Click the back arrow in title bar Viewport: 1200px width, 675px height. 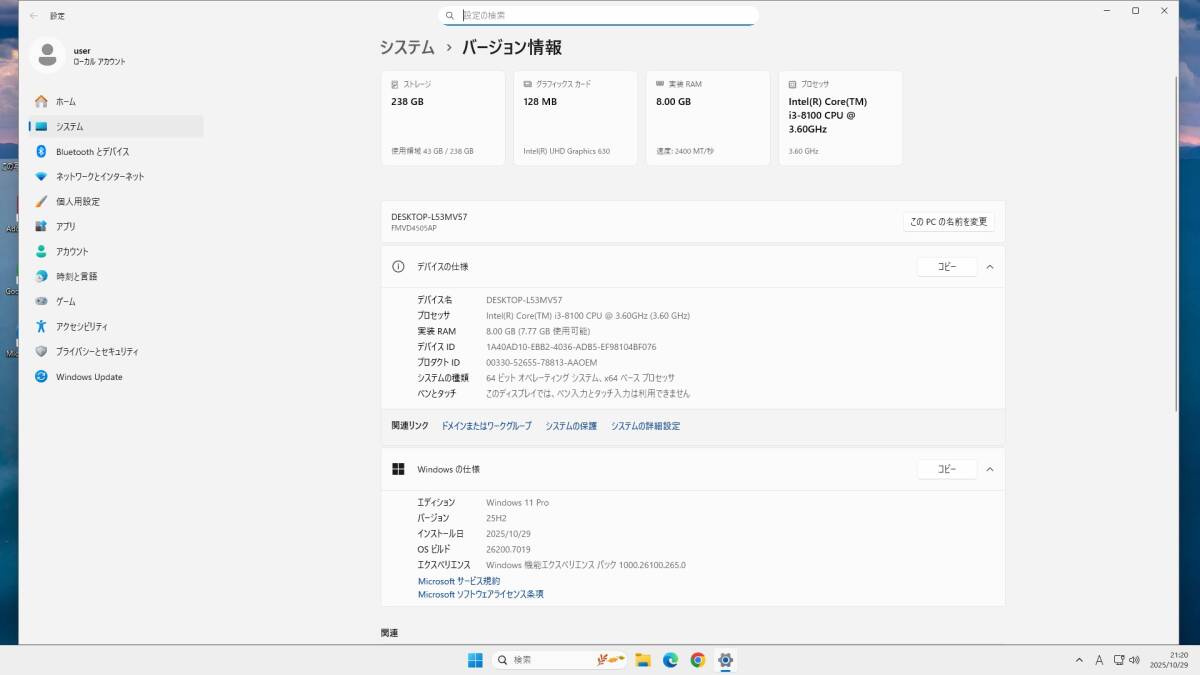(33, 15)
